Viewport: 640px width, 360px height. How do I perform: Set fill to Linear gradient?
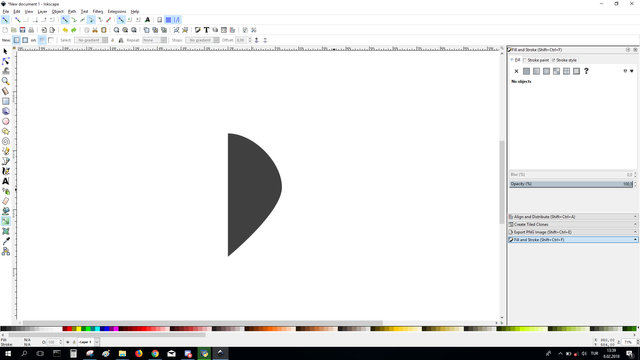(536, 71)
